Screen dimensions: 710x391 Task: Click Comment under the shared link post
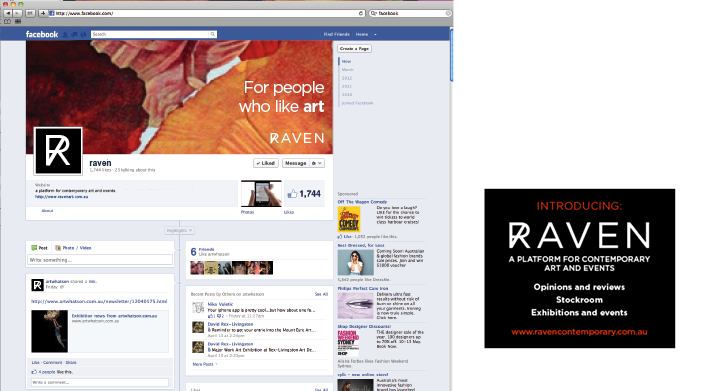pyautogui.click(x=53, y=362)
